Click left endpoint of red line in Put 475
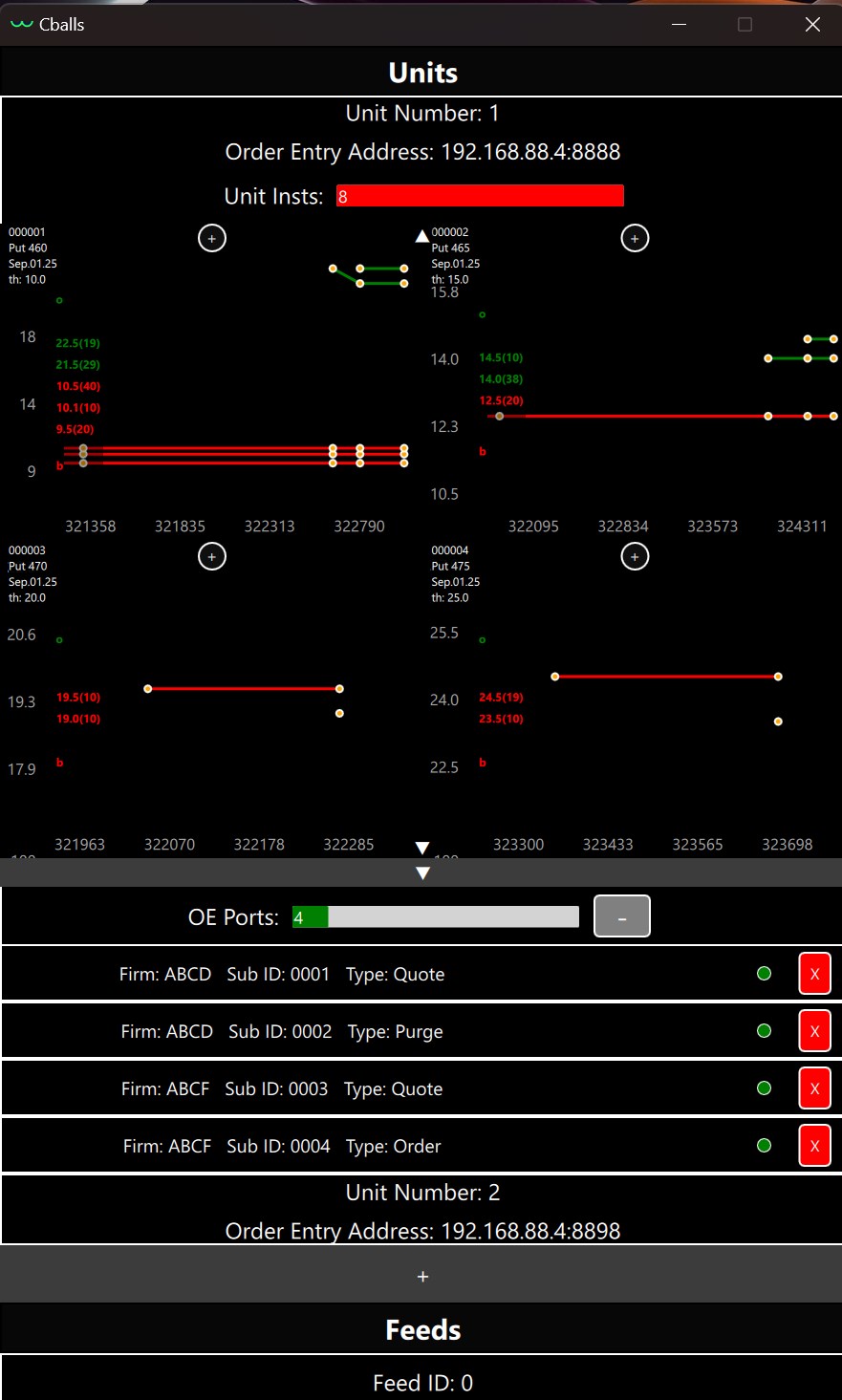The image size is (842, 1400). click(554, 677)
